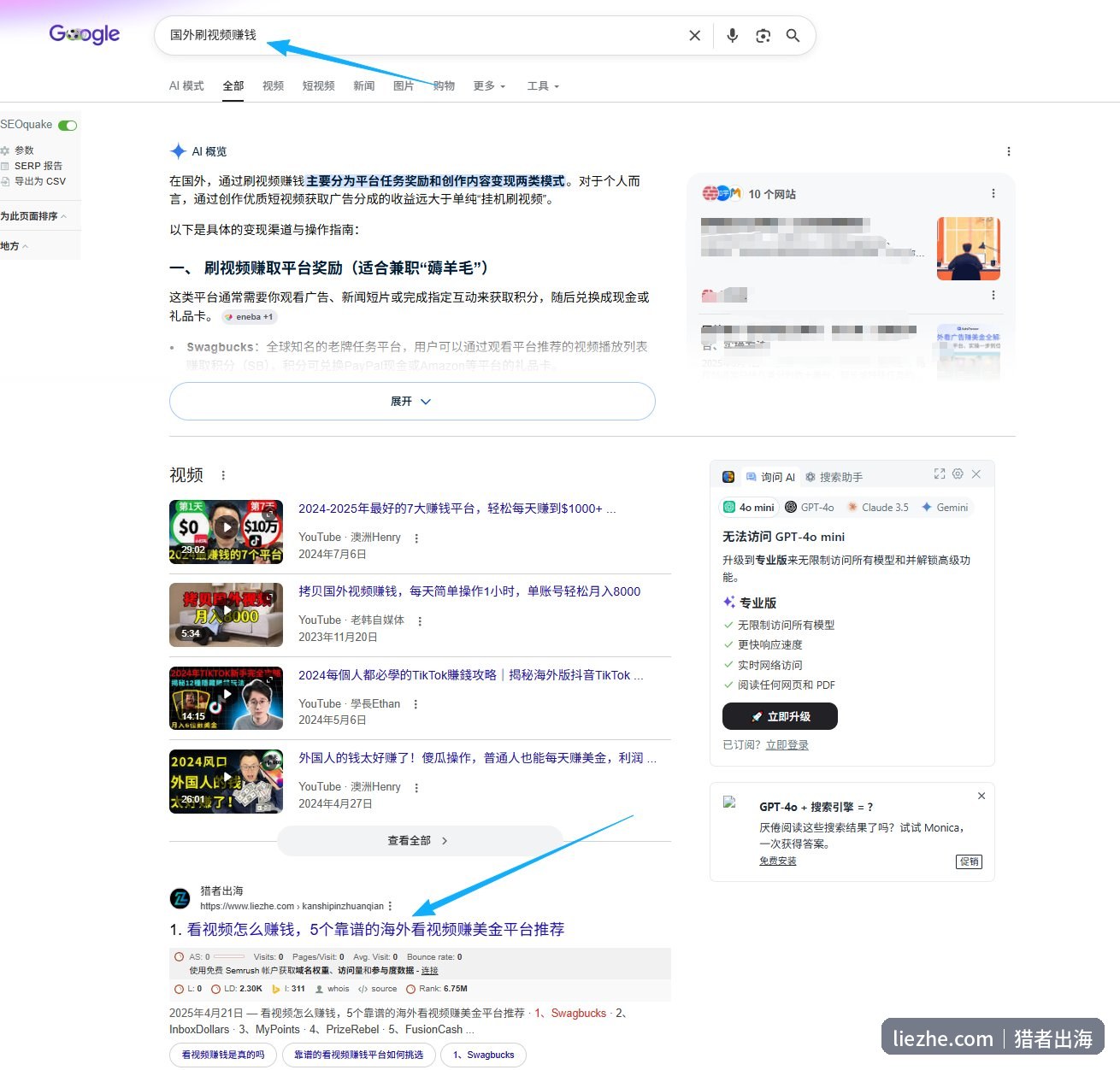This screenshot has height=1070, width=1120.
Task: Open AI overview three-dot options menu
Action: point(1008,151)
